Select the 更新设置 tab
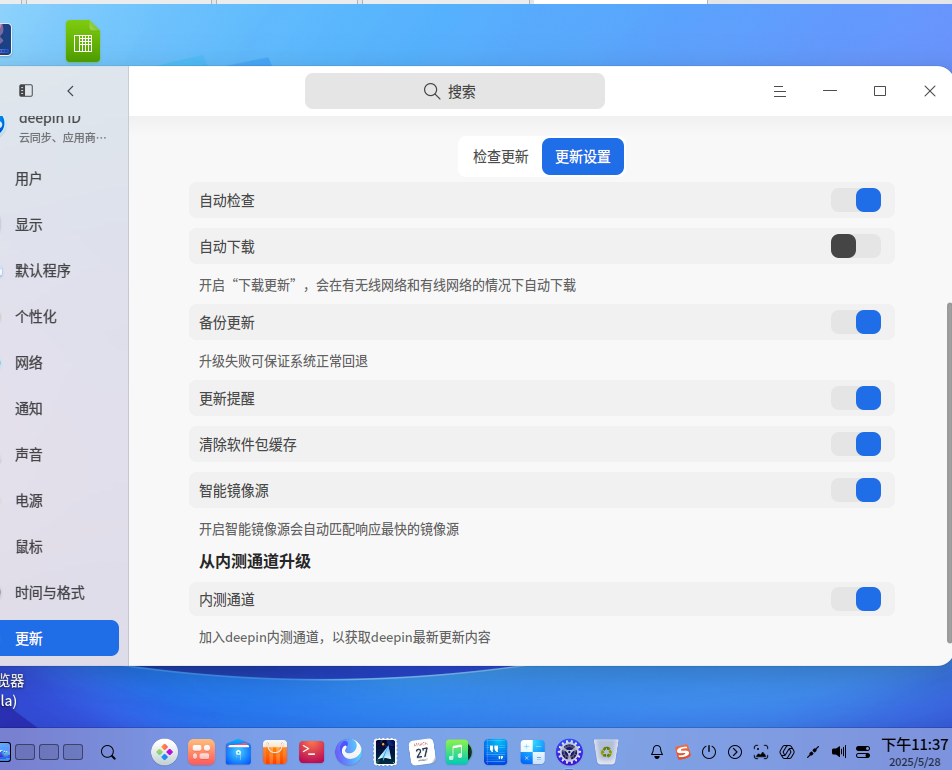This screenshot has height=770, width=952. tap(583, 157)
